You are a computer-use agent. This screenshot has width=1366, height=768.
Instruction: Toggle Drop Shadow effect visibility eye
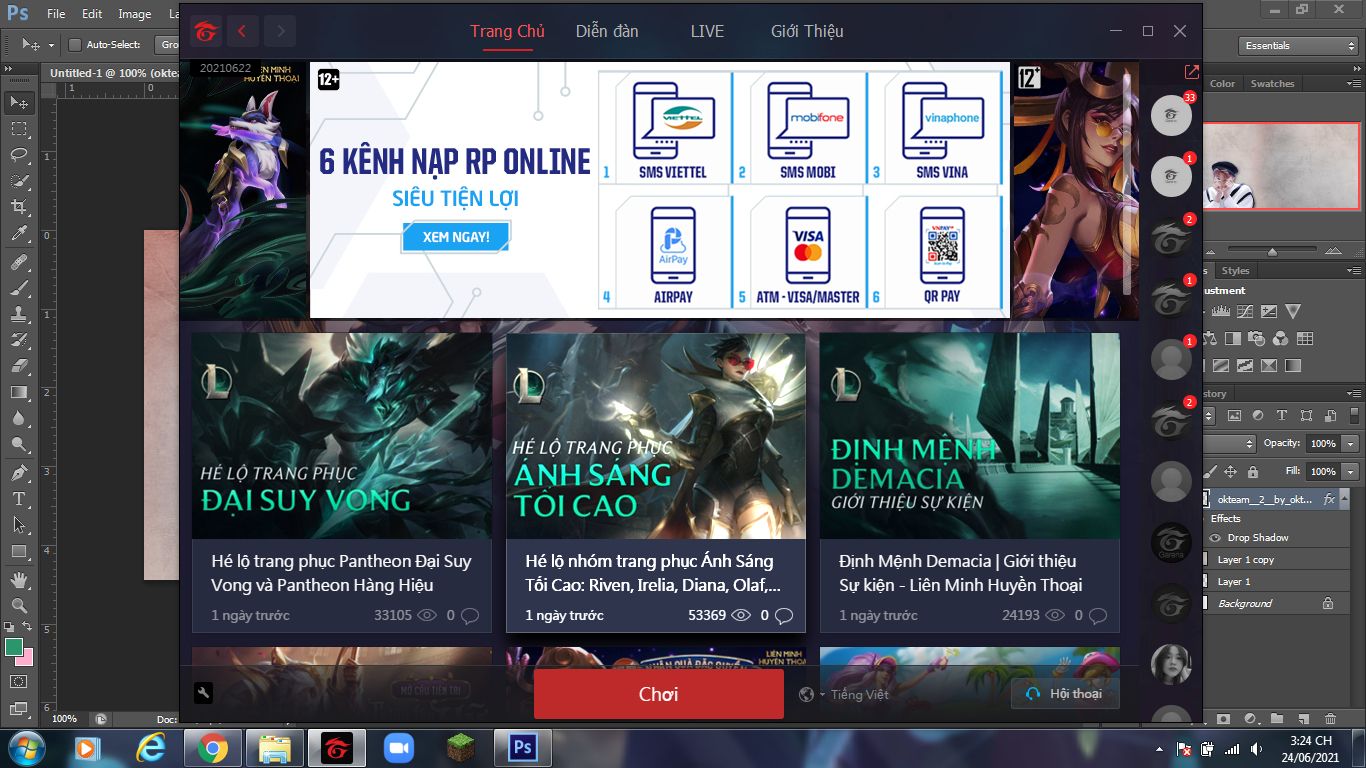1215,538
